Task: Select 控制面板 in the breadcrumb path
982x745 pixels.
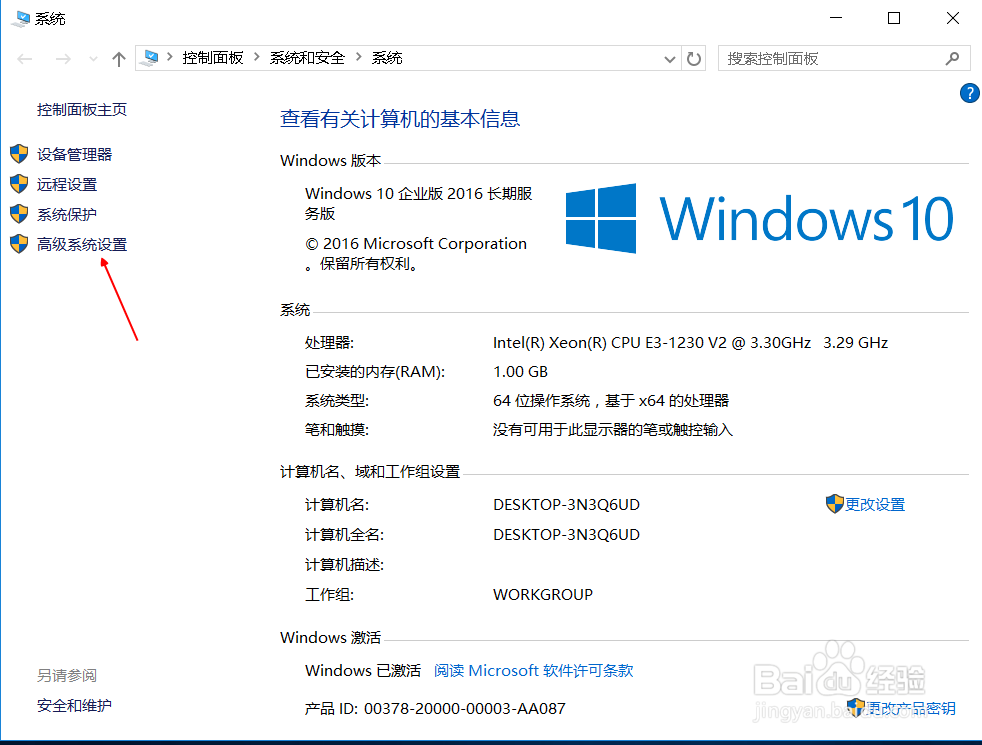Action: [x=213, y=58]
